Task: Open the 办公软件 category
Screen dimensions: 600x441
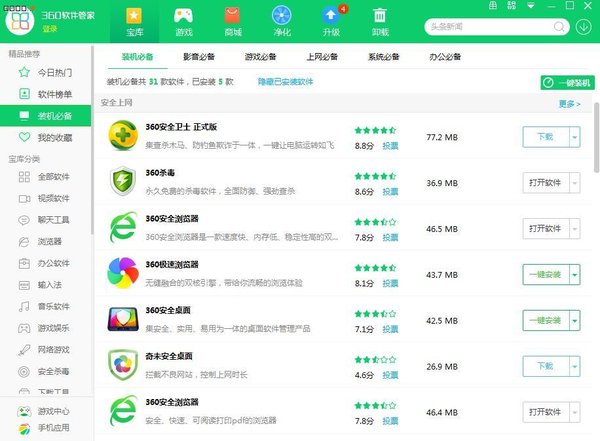Action: 46,263
